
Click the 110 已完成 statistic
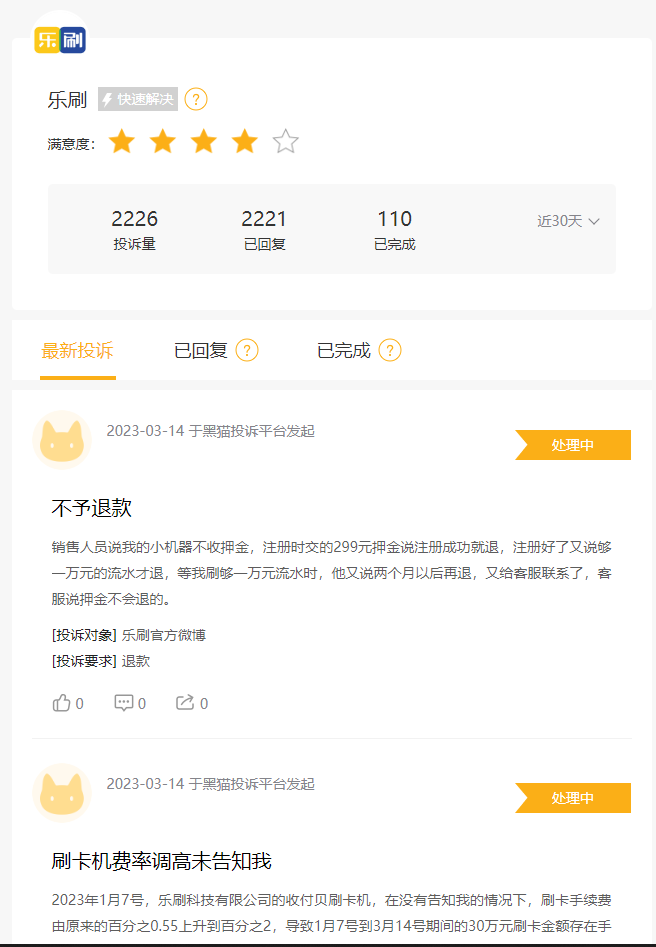point(394,230)
